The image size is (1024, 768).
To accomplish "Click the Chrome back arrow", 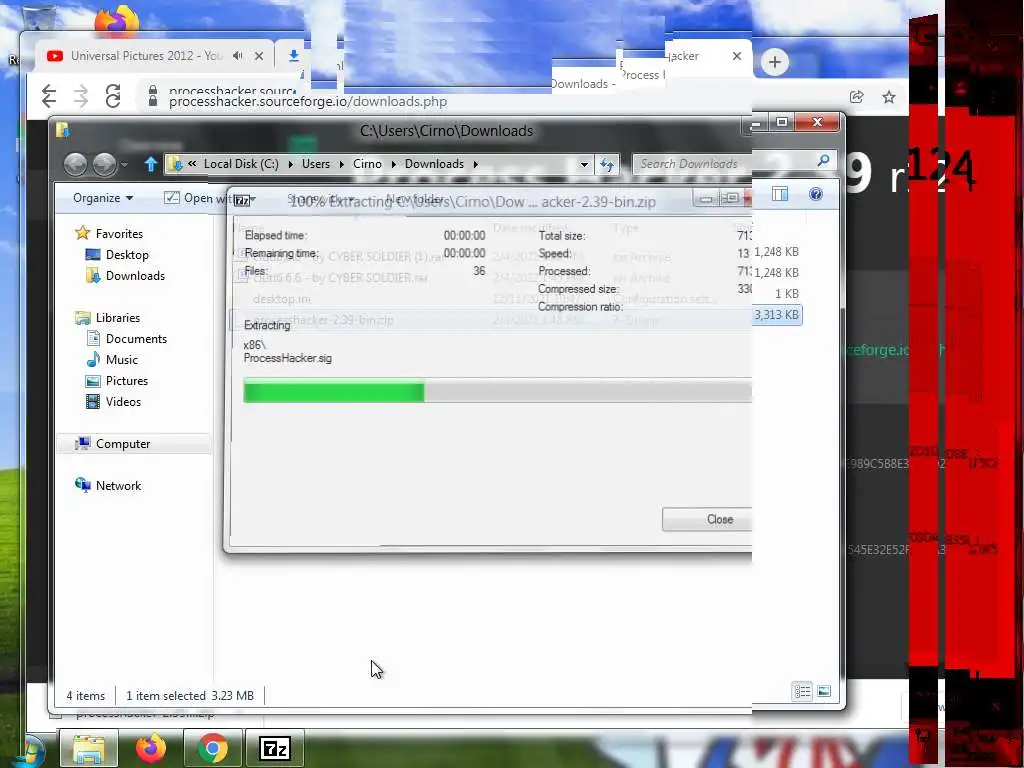I will coord(49,97).
